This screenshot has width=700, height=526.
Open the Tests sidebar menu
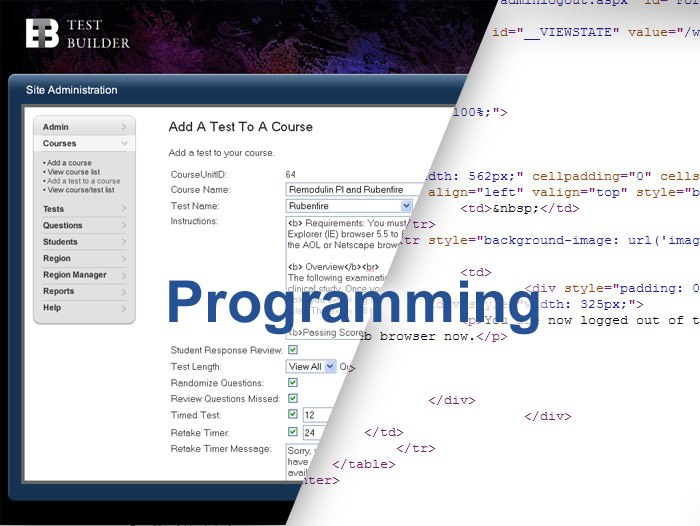(x=84, y=209)
